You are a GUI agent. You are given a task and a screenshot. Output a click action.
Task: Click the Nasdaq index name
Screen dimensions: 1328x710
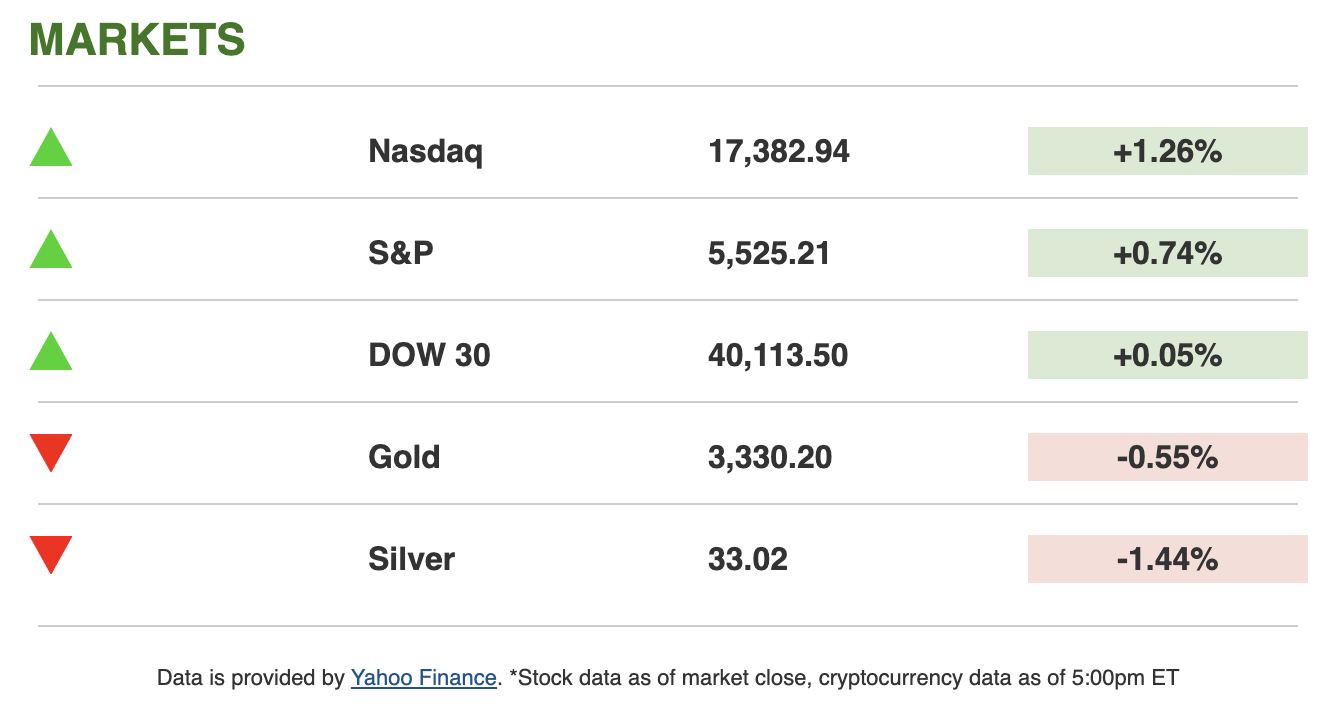tap(426, 152)
